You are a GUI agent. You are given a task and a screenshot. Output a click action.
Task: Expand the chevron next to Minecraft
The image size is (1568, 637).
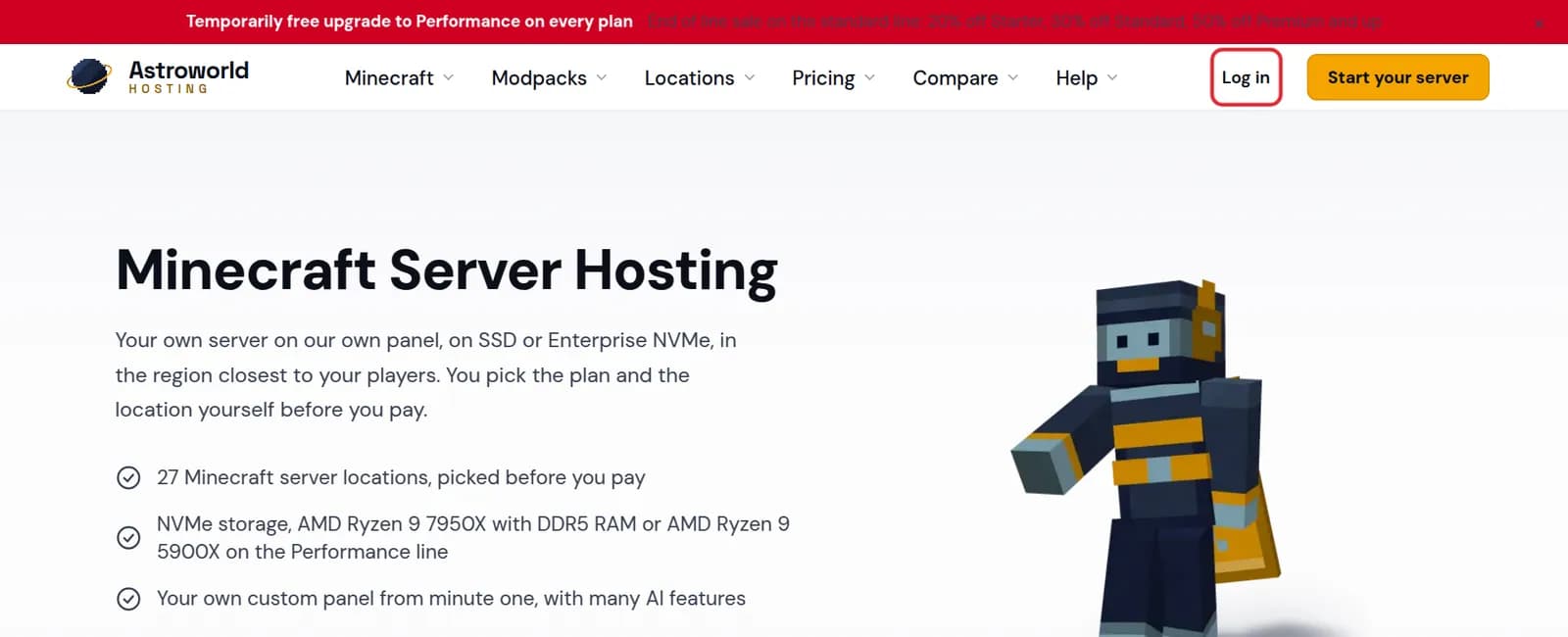[448, 77]
